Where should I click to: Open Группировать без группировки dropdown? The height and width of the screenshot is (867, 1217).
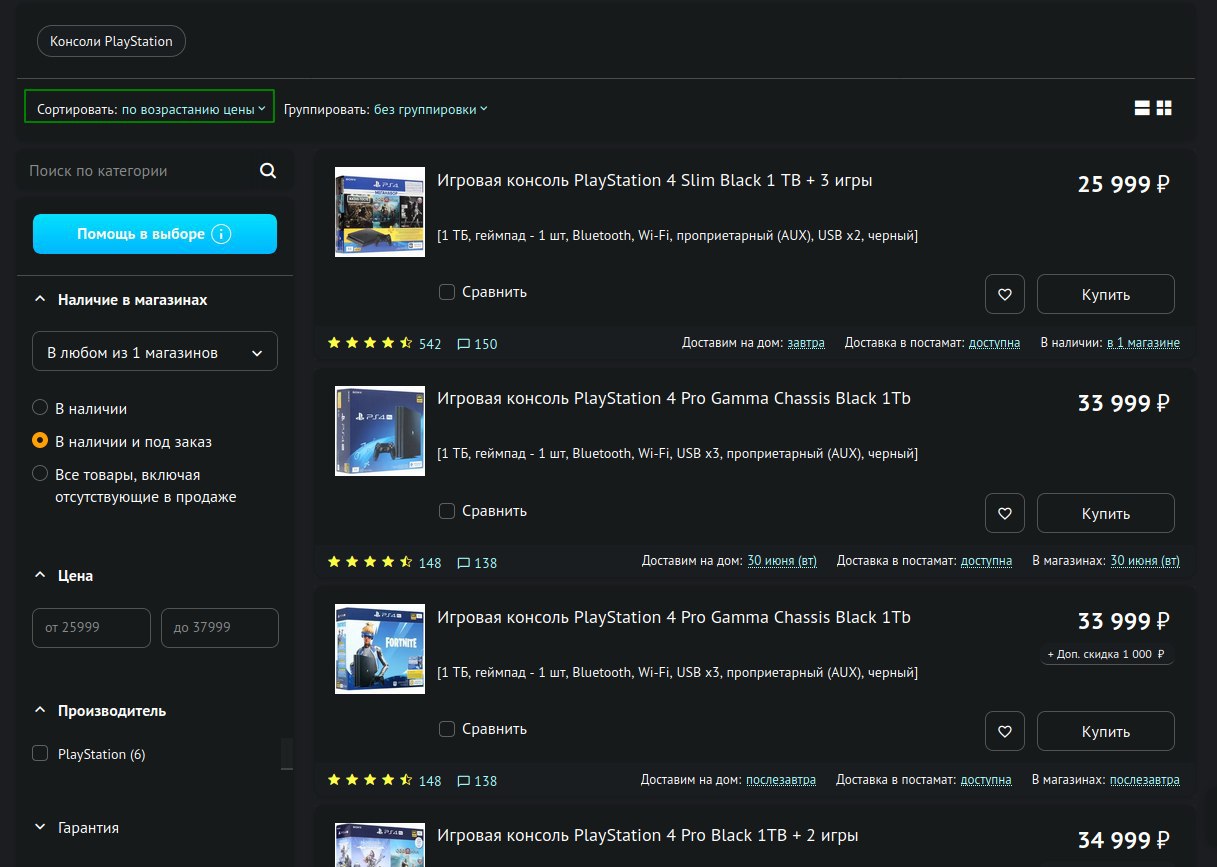386,109
